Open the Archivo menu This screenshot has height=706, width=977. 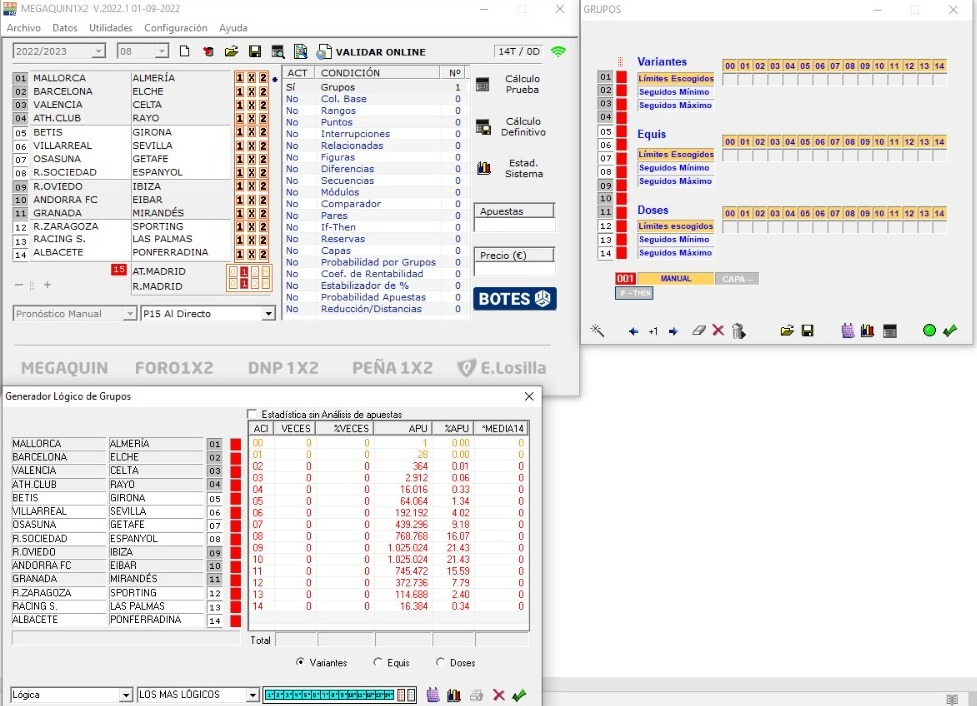point(24,27)
